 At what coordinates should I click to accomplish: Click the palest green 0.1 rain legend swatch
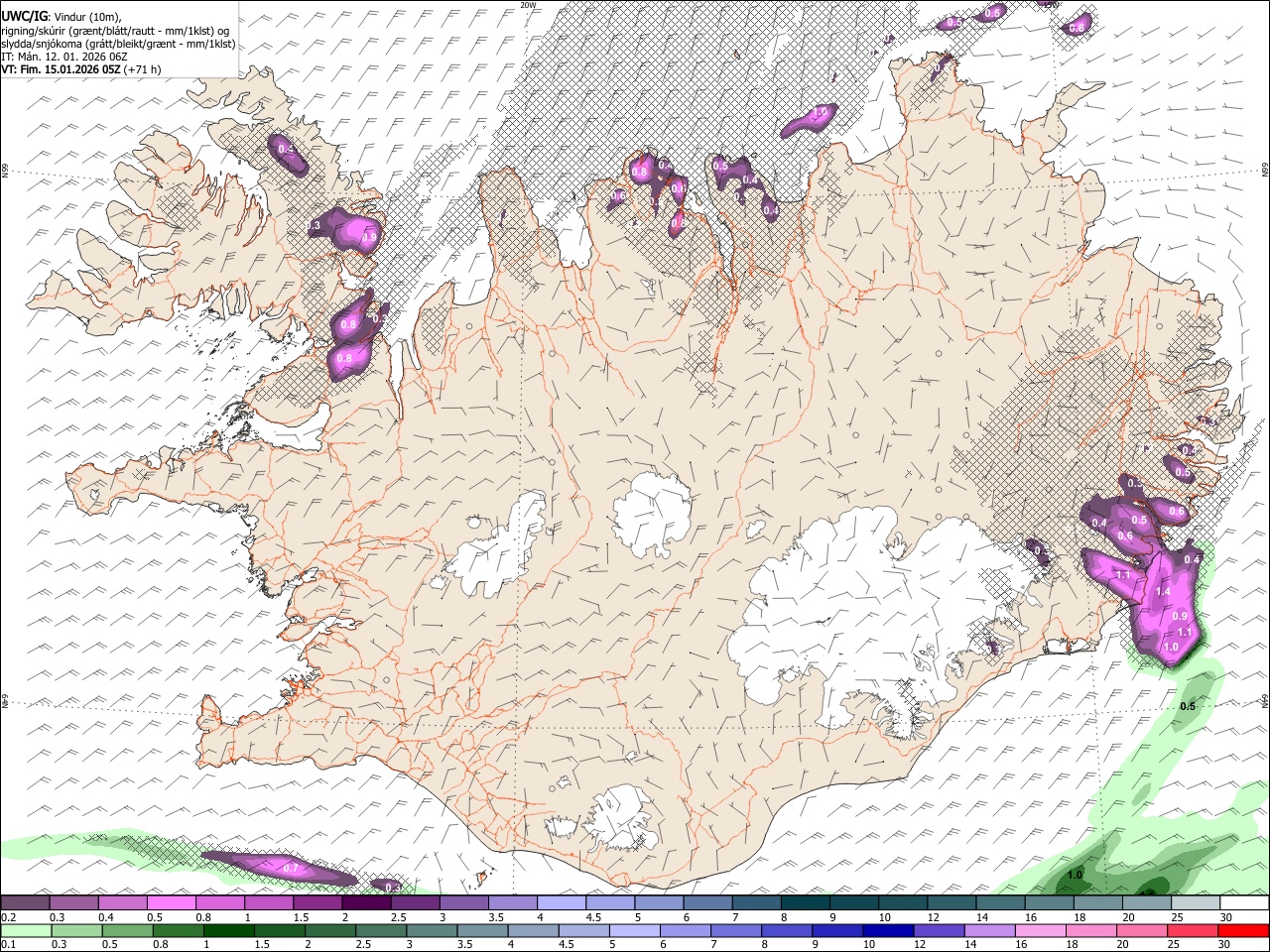(x=25, y=930)
